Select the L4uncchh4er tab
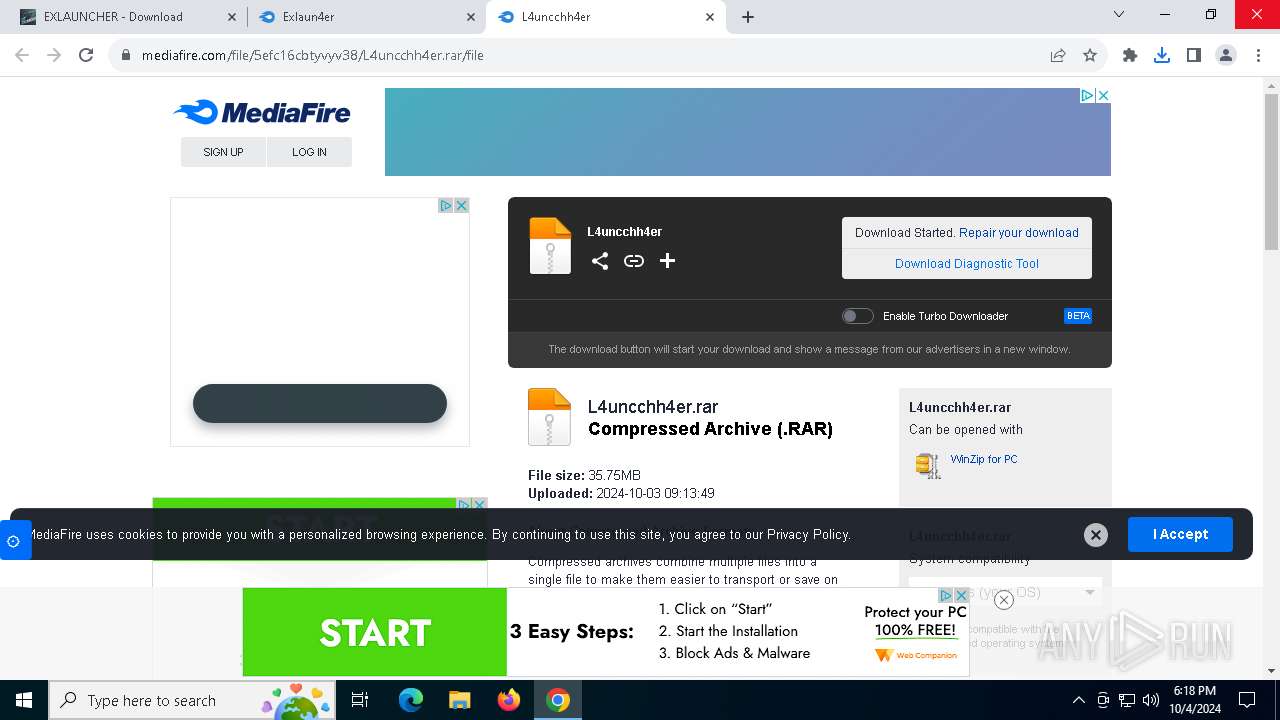 pyautogui.click(x=605, y=17)
